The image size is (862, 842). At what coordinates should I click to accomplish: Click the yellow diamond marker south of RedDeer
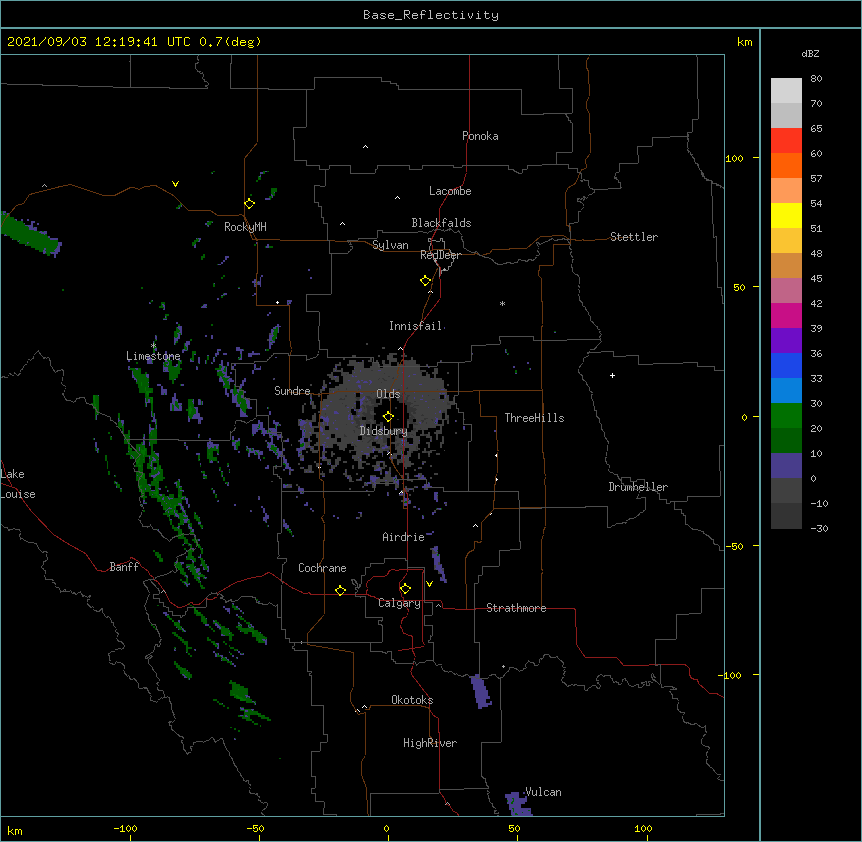[x=426, y=281]
